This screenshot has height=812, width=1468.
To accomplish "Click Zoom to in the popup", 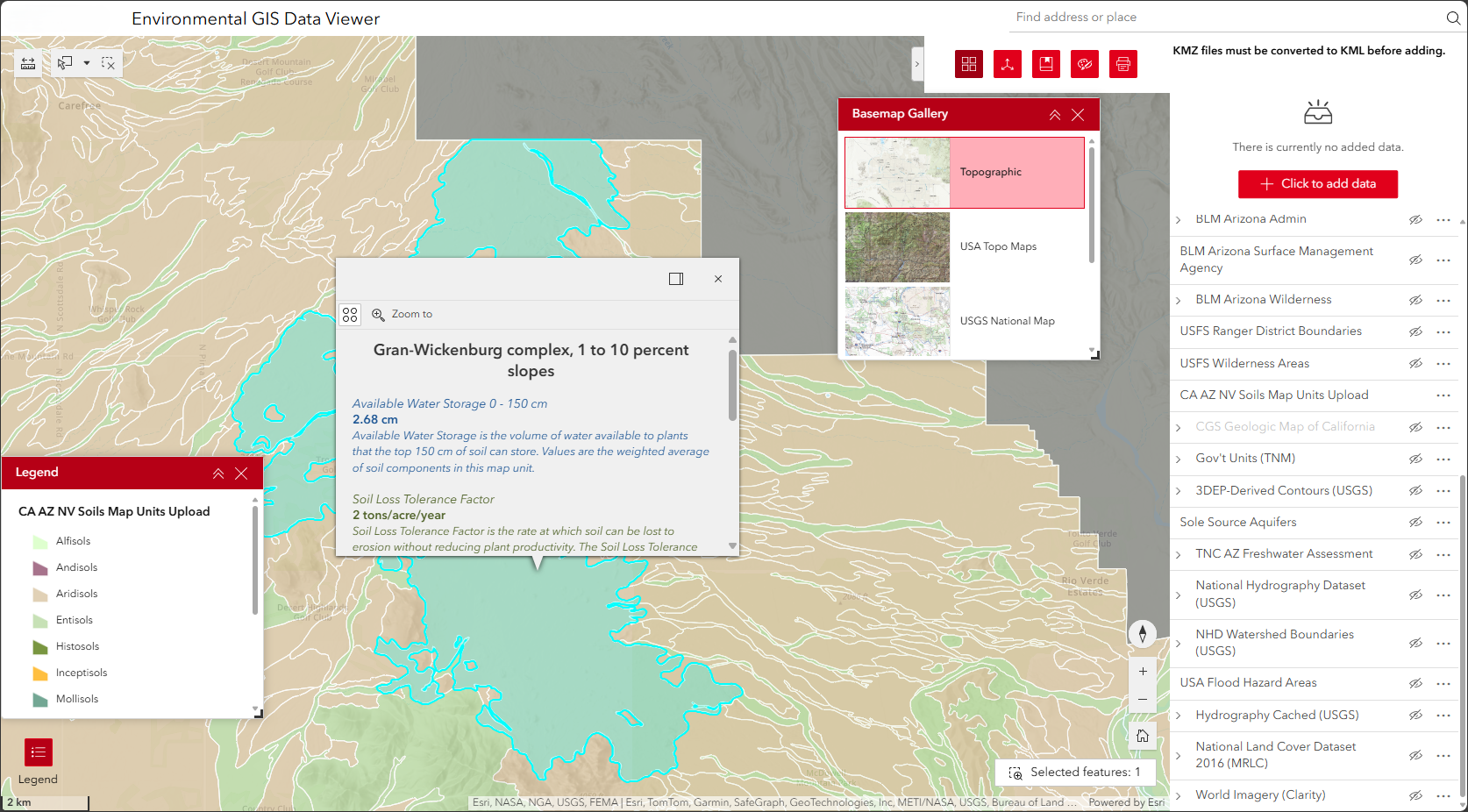I will point(403,314).
